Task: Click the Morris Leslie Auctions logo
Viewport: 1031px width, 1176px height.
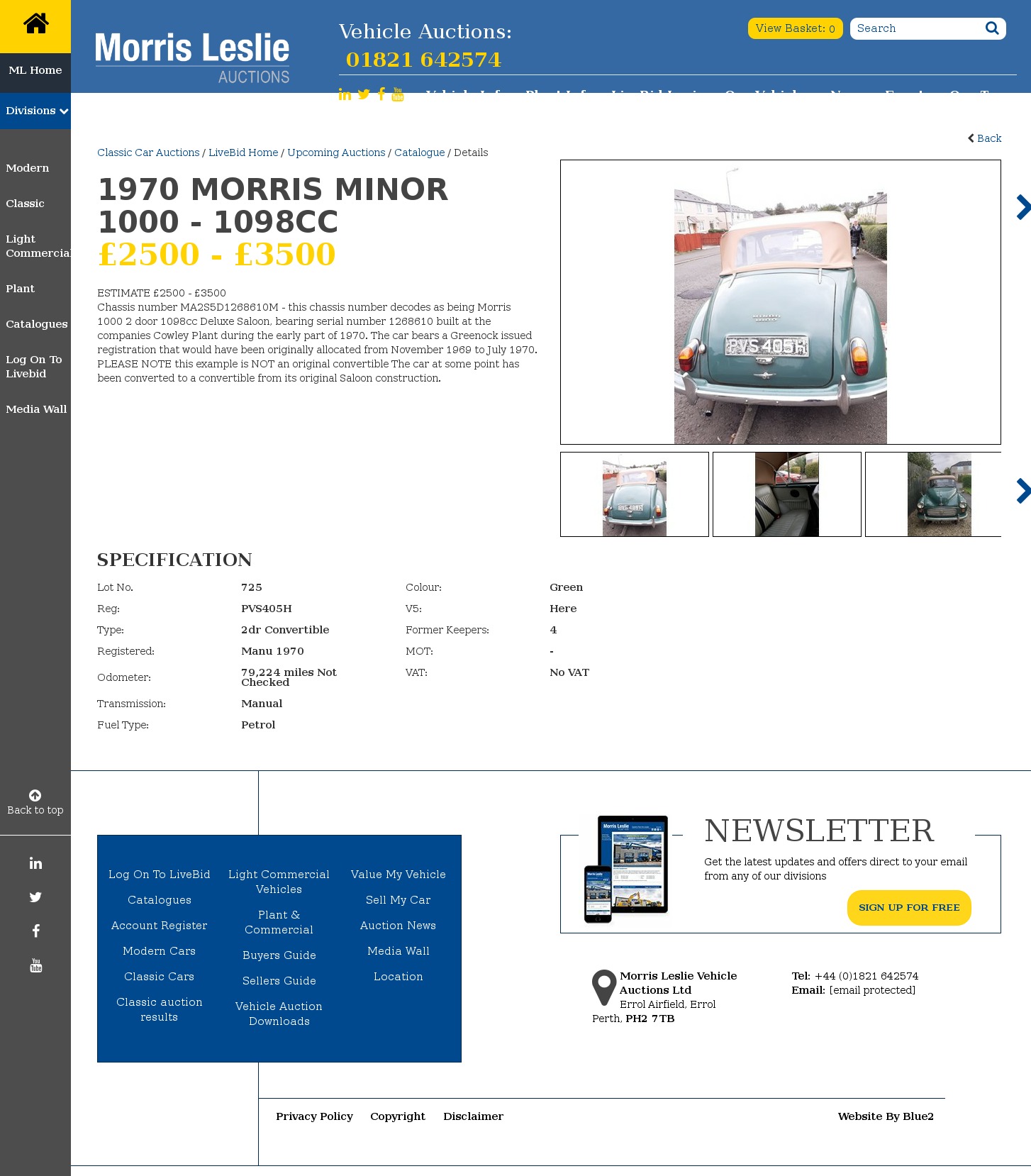Action: [x=192, y=58]
